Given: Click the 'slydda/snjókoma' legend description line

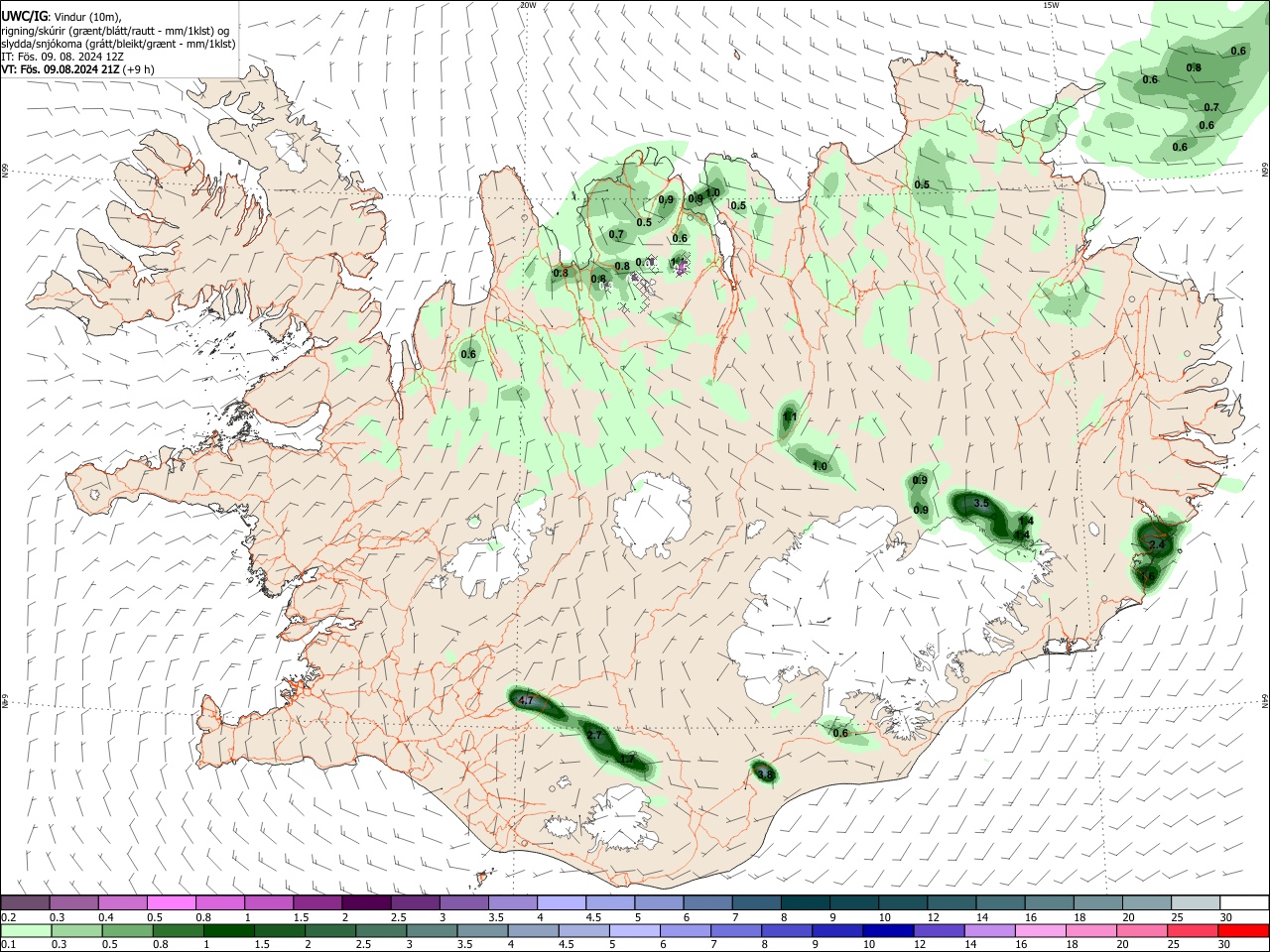Looking at the screenshot, I should (x=119, y=44).
